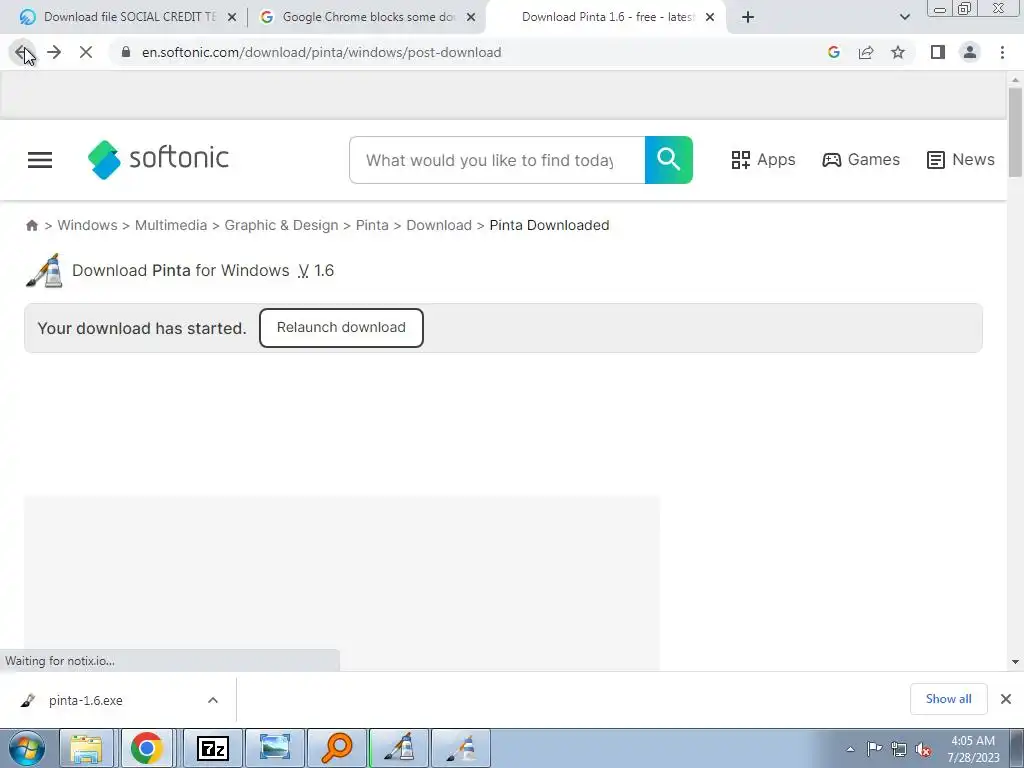The height and width of the screenshot is (768, 1024).
Task: Show hidden tray icons arrow
Action: click(x=850, y=749)
